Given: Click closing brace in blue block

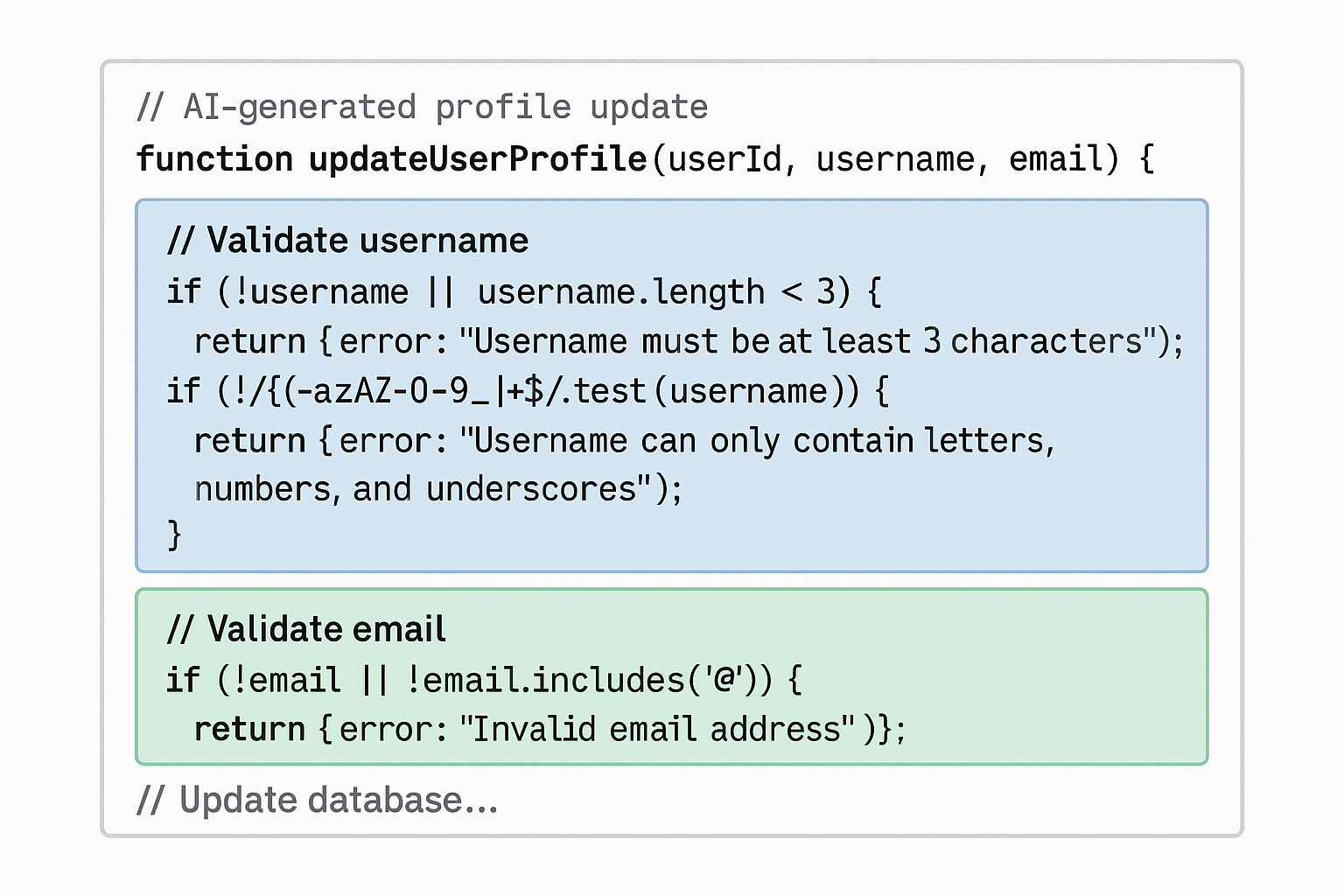Looking at the screenshot, I should tap(175, 535).
